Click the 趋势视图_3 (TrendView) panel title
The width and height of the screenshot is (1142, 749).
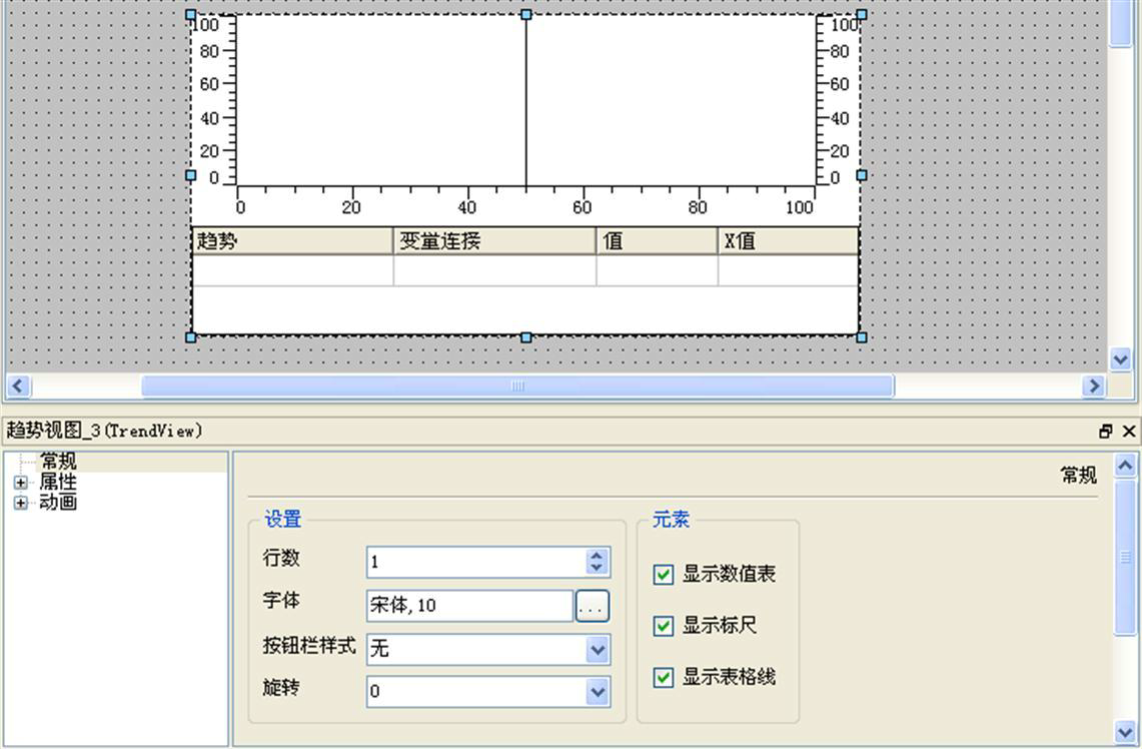[104, 431]
